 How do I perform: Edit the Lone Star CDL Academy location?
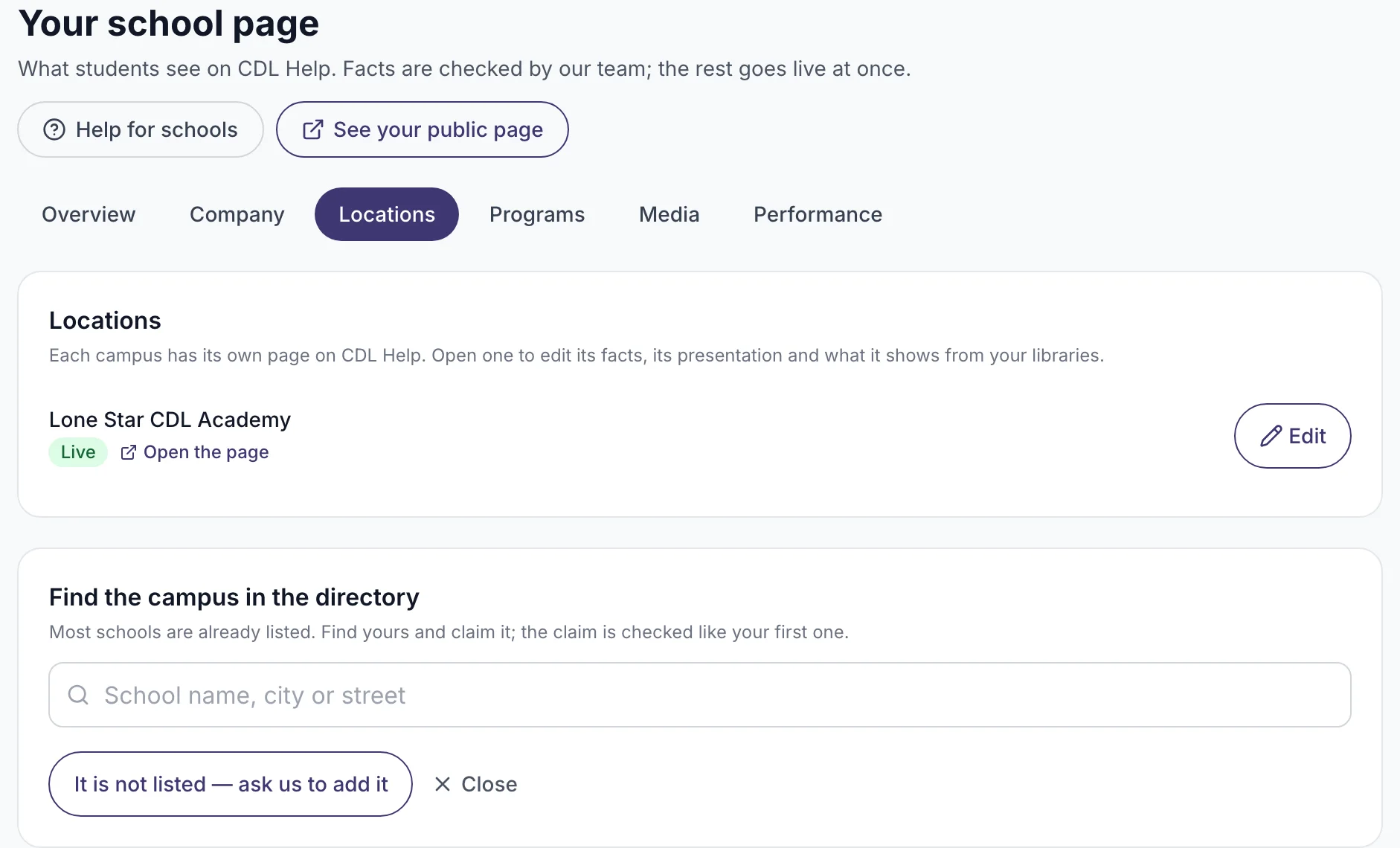[x=1293, y=436]
